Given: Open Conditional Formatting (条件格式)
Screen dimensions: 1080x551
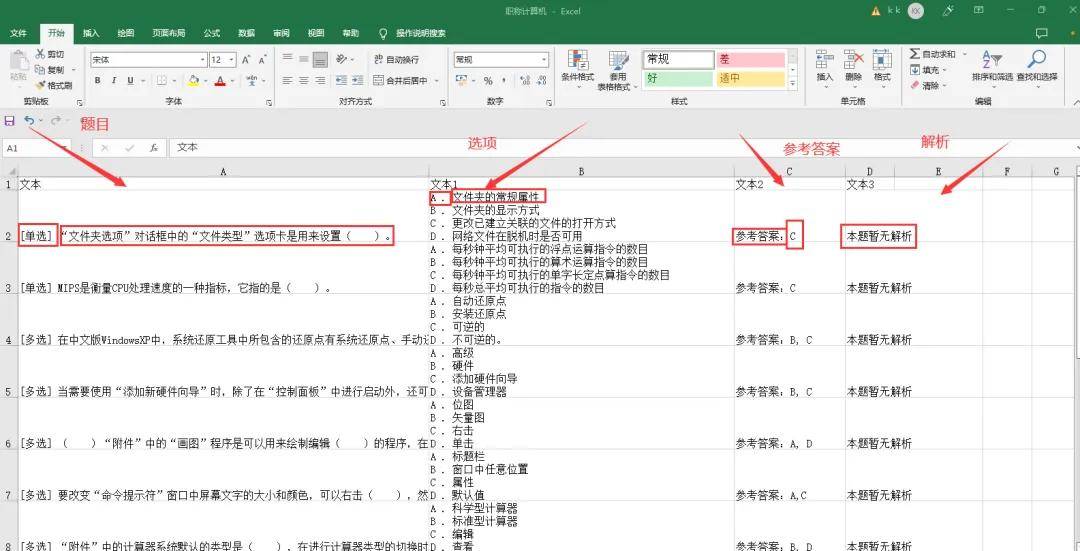Looking at the screenshot, I should pos(577,67).
